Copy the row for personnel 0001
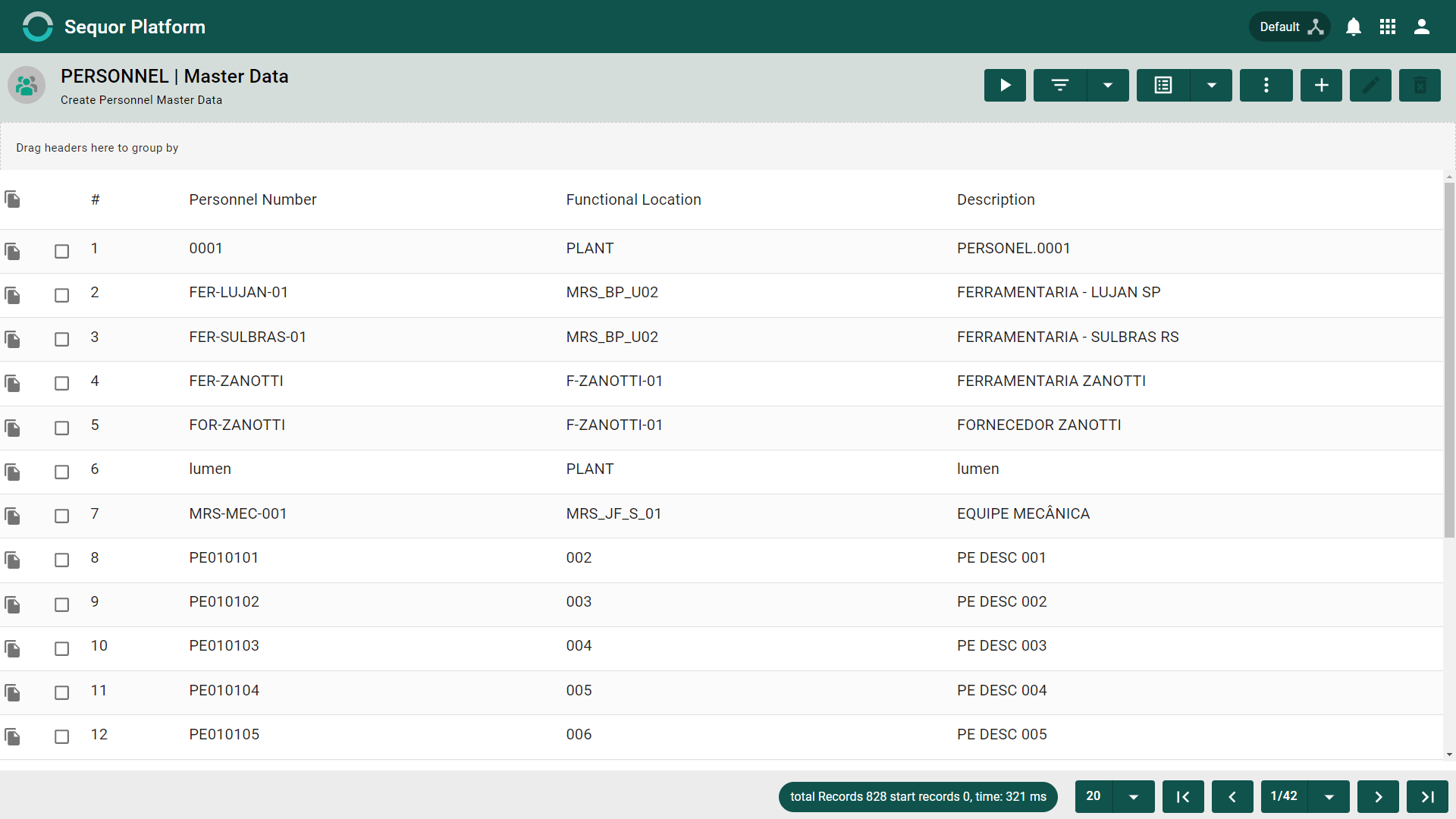 click(x=13, y=251)
